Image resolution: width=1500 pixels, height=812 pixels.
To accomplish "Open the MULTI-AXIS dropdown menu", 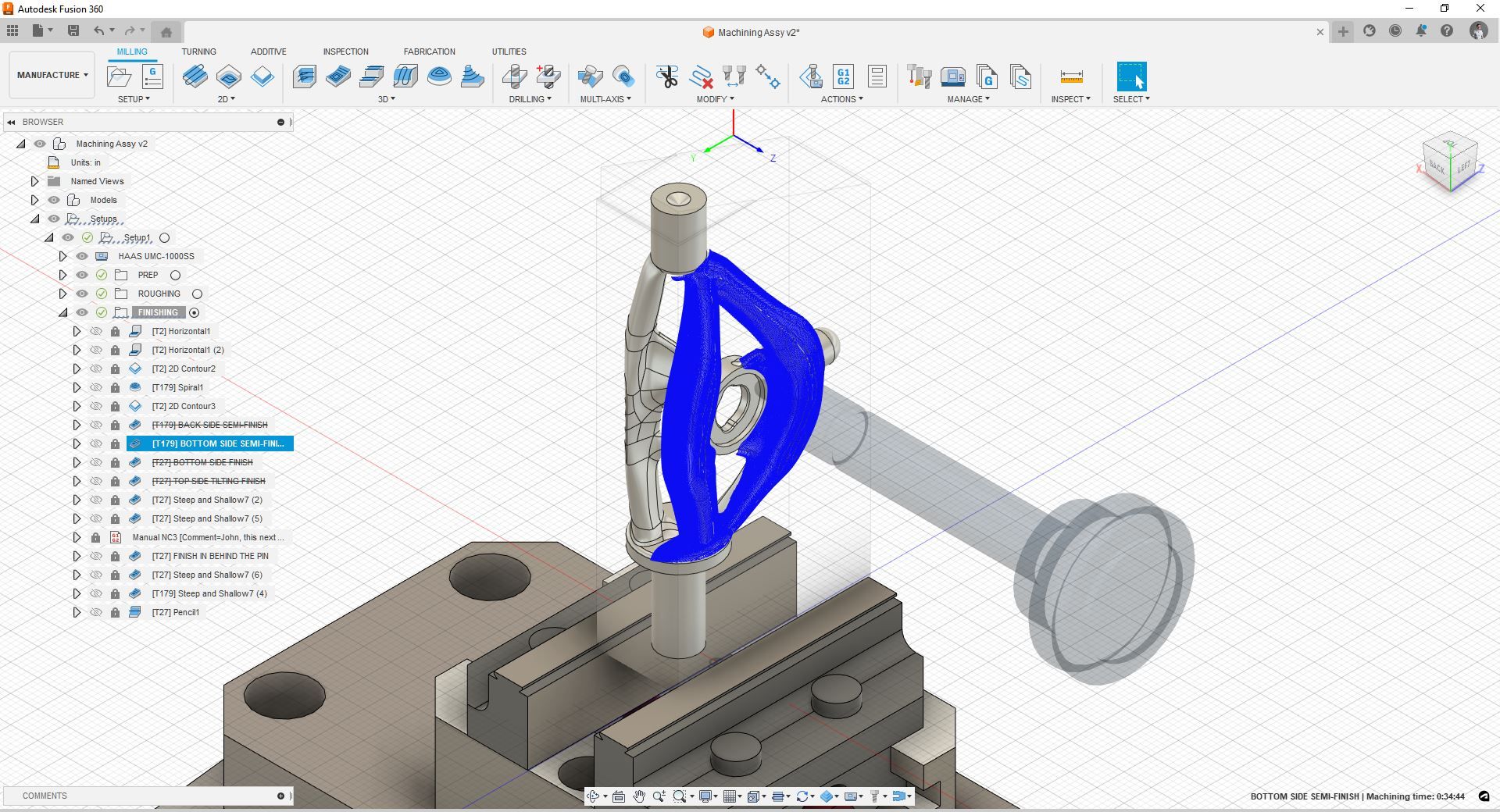I will [605, 99].
